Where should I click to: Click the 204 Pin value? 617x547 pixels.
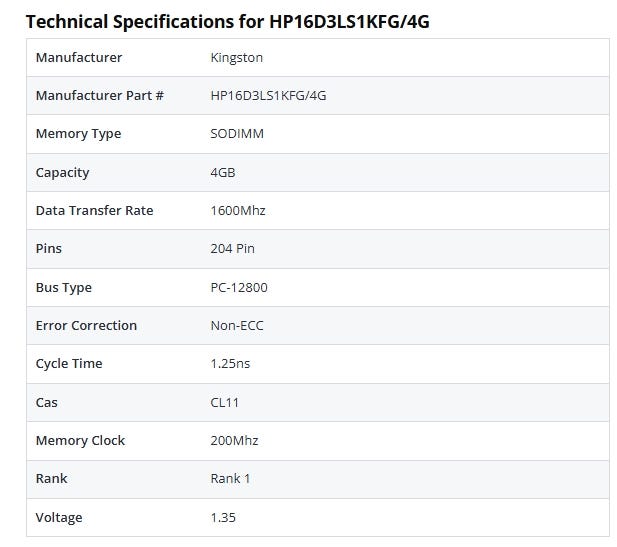(232, 249)
